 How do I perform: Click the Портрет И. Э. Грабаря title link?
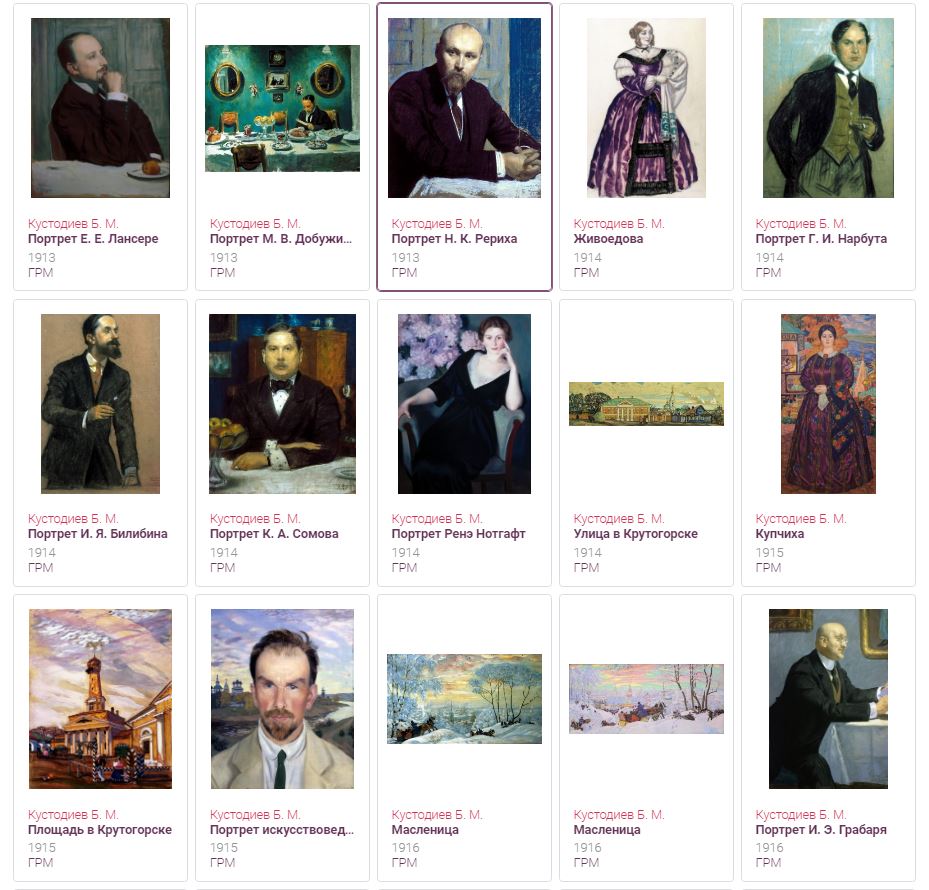[821, 830]
